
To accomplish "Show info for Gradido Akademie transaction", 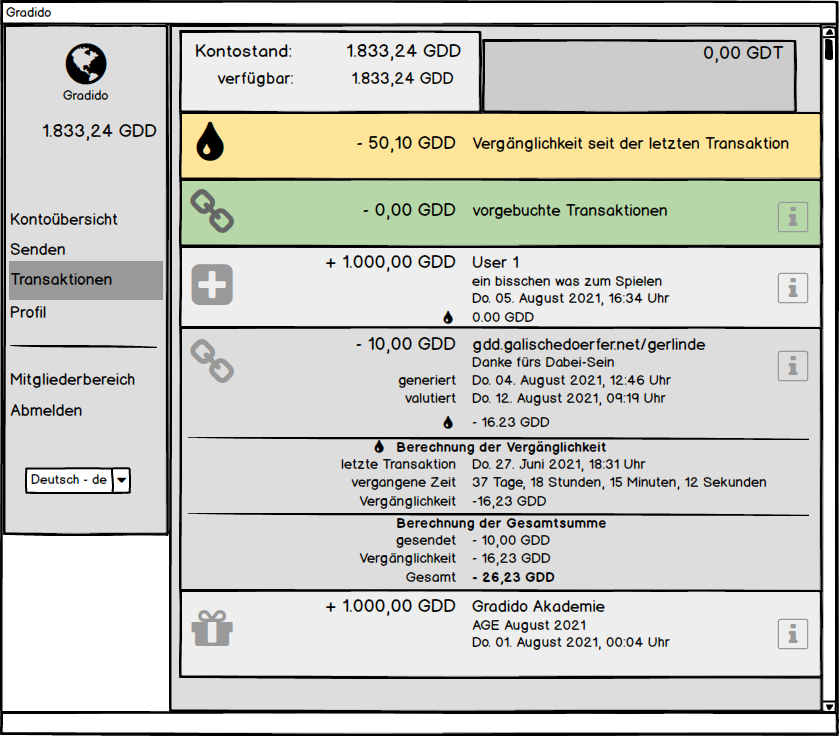I will [792, 633].
